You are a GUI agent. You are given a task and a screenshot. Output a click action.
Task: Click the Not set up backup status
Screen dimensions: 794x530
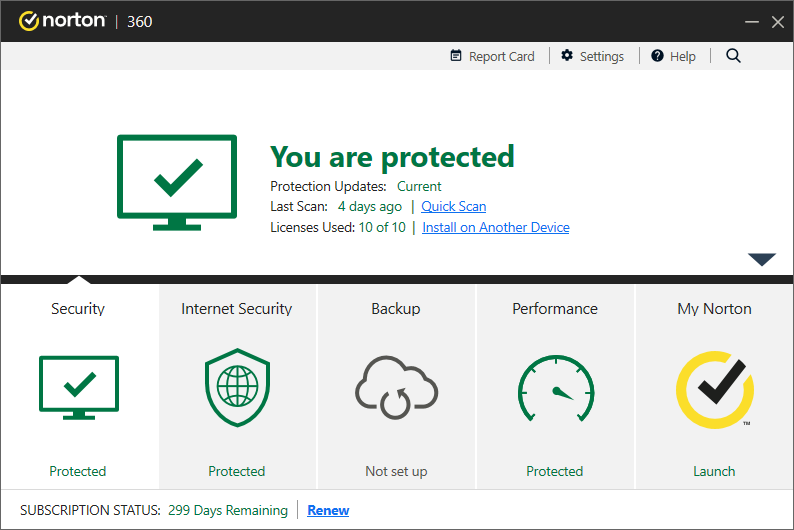pos(396,471)
